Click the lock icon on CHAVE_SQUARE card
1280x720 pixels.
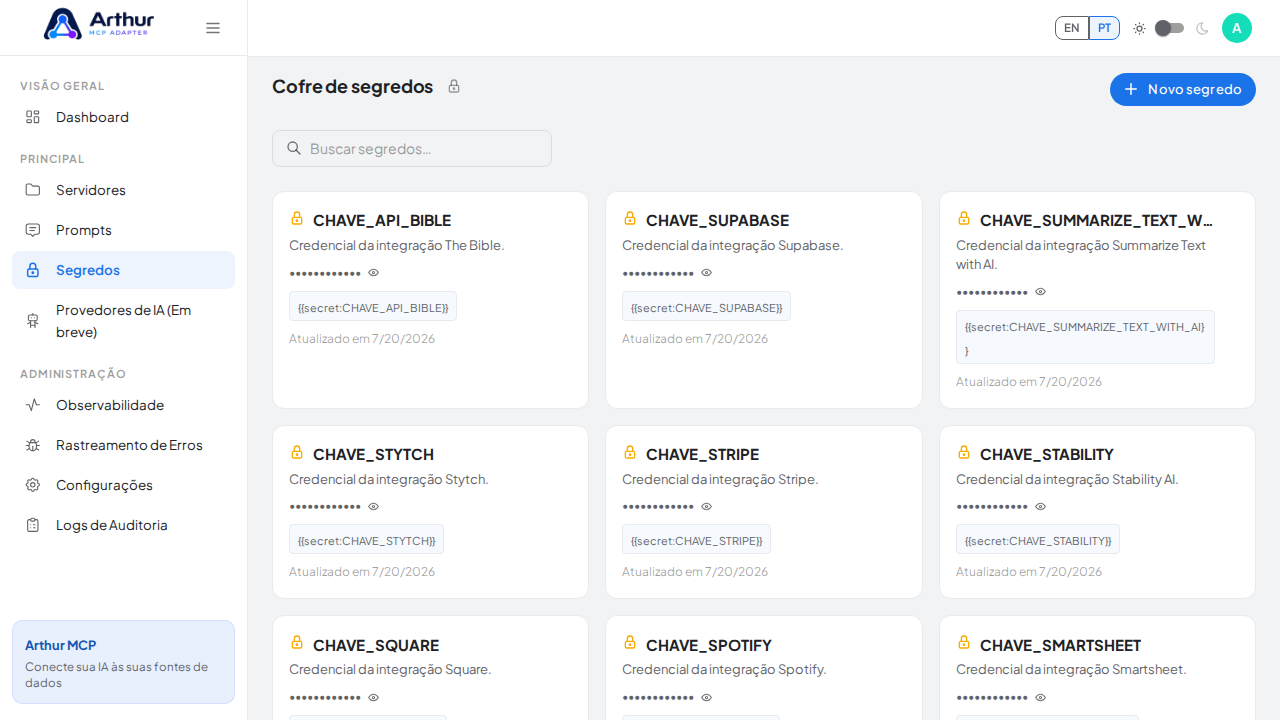point(297,642)
